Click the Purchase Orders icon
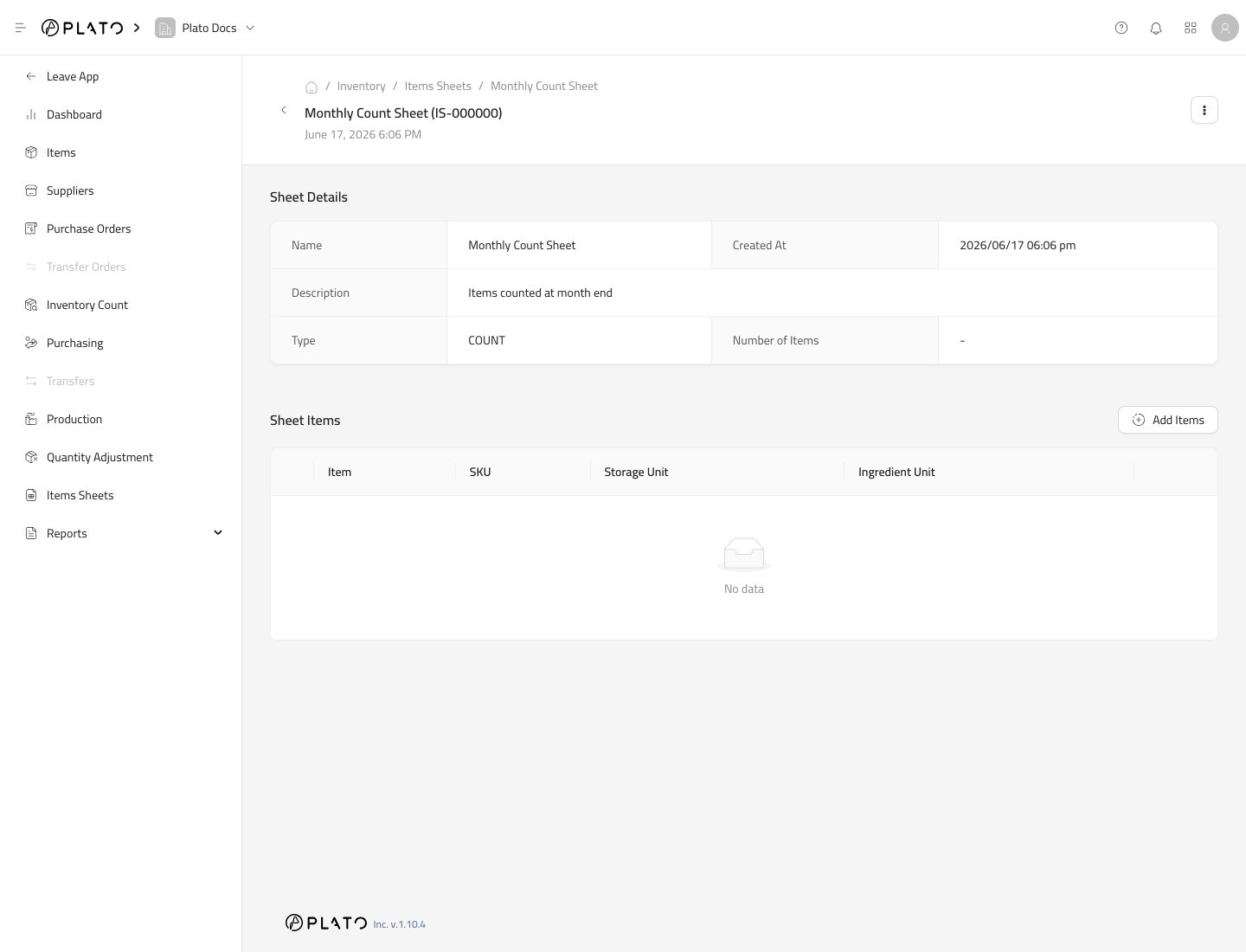Viewport: 1246px width, 952px height. pyautogui.click(x=31, y=228)
